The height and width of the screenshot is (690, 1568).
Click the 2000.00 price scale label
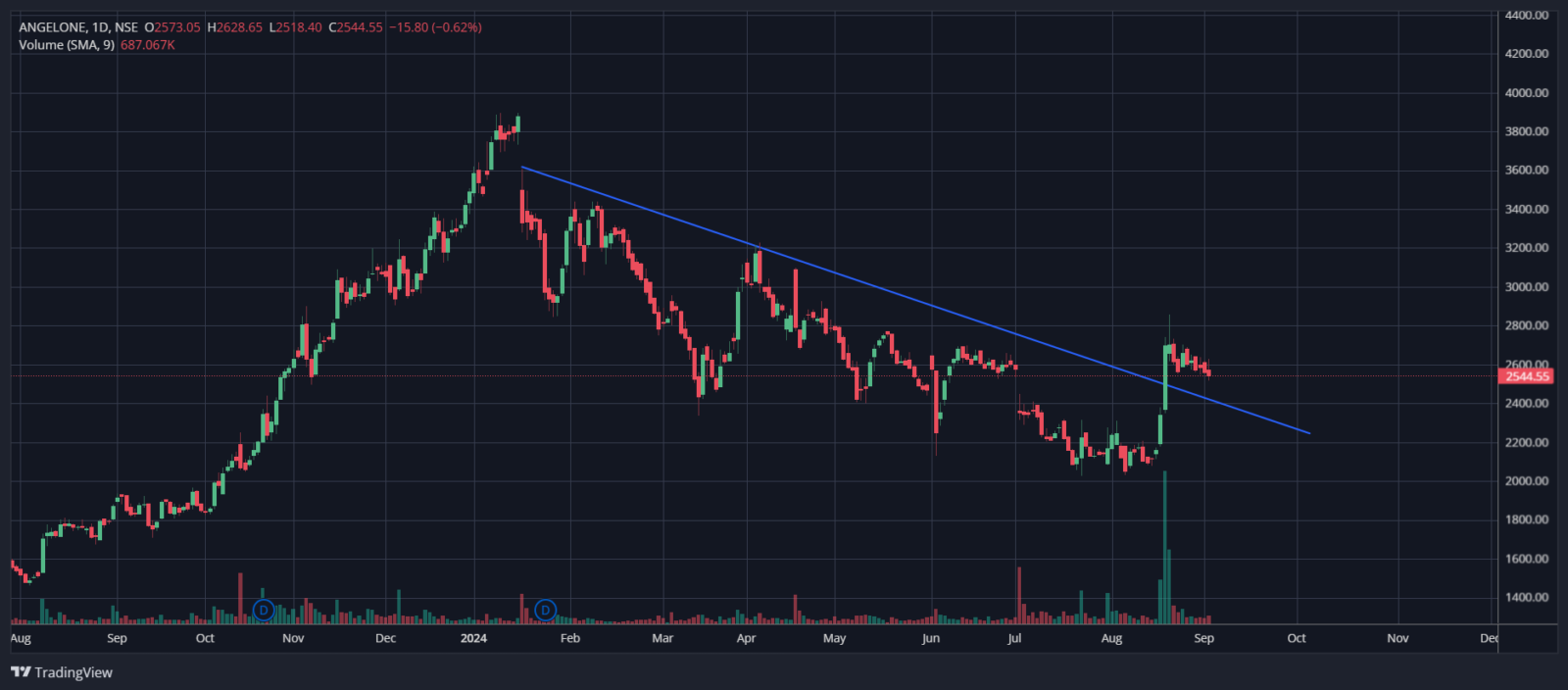tap(1526, 481)
